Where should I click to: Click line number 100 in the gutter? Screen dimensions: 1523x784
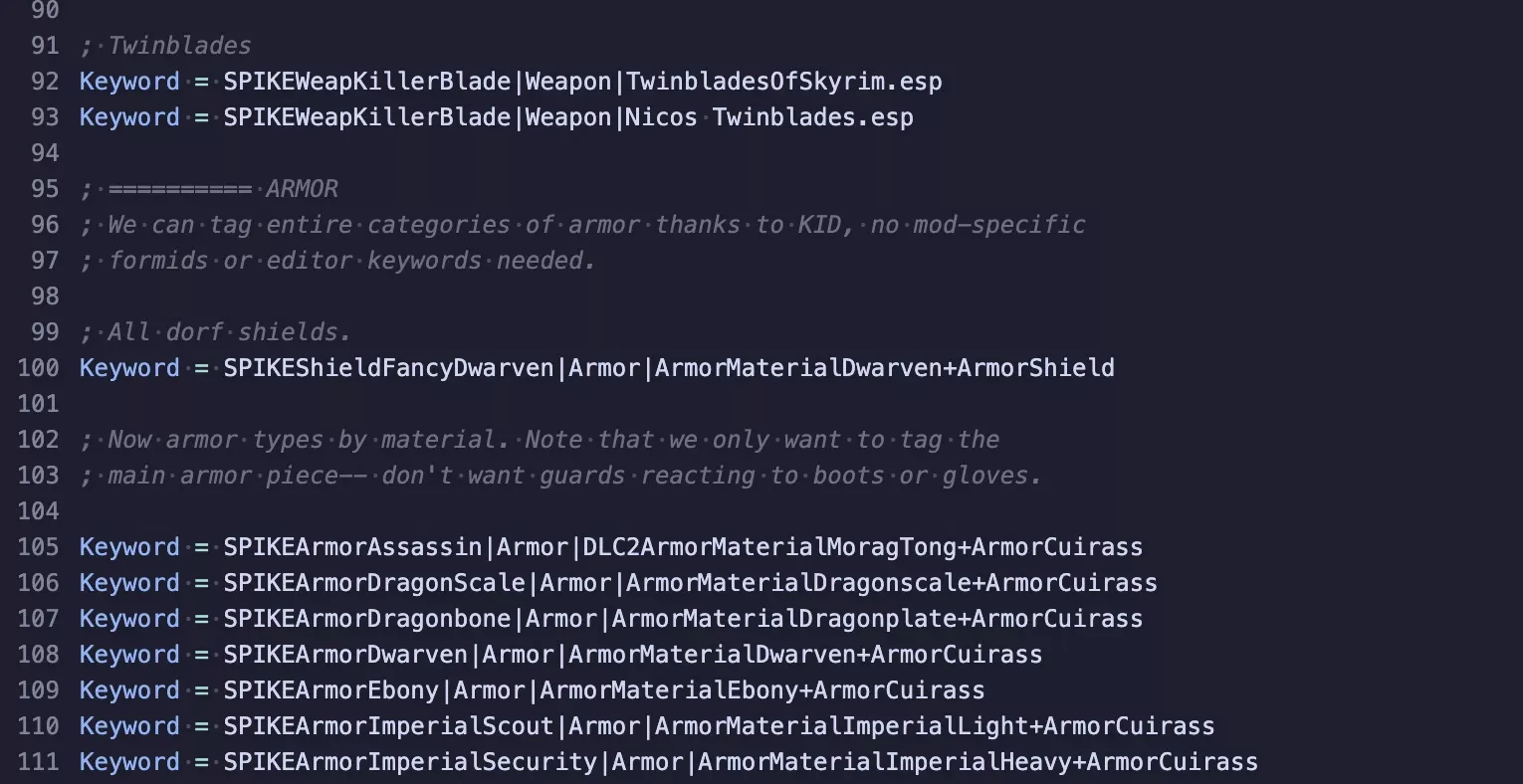pos(38,368)
